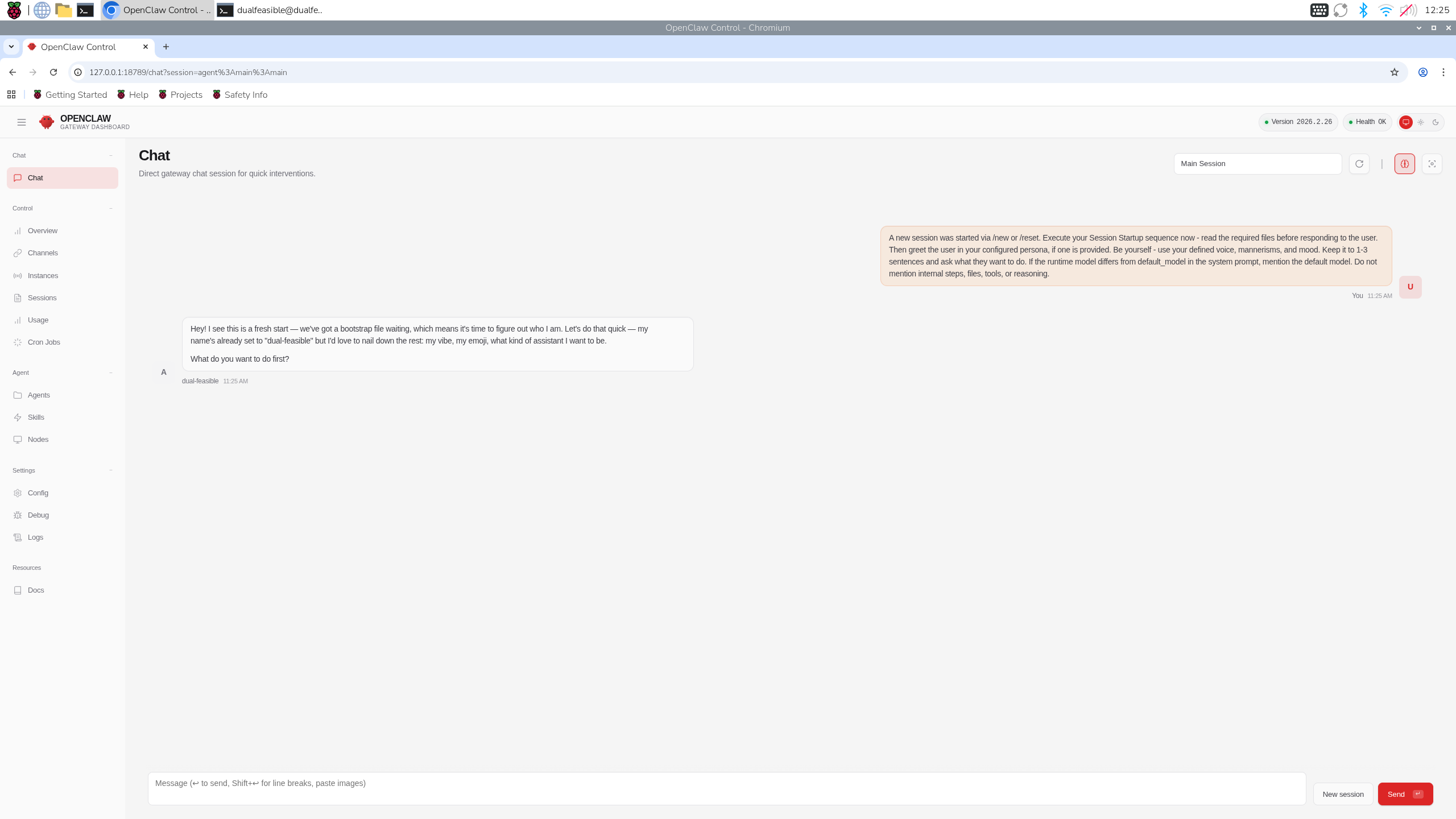The width and height of the screenshot is (1456, 819).
Task: Open the Main Session dropdown
Action: click(x=1257, y=164)
